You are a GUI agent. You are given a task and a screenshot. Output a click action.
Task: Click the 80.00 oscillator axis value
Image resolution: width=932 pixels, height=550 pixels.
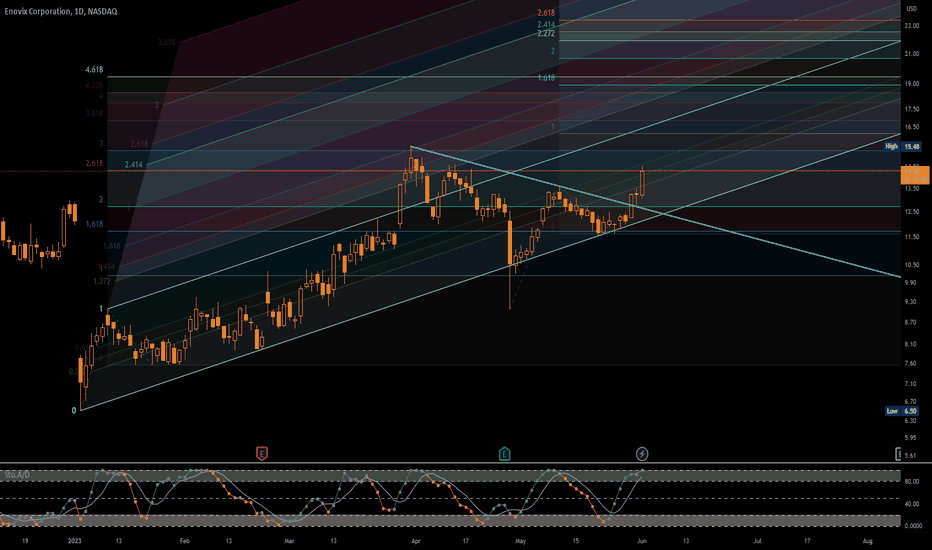click(912, 482)
